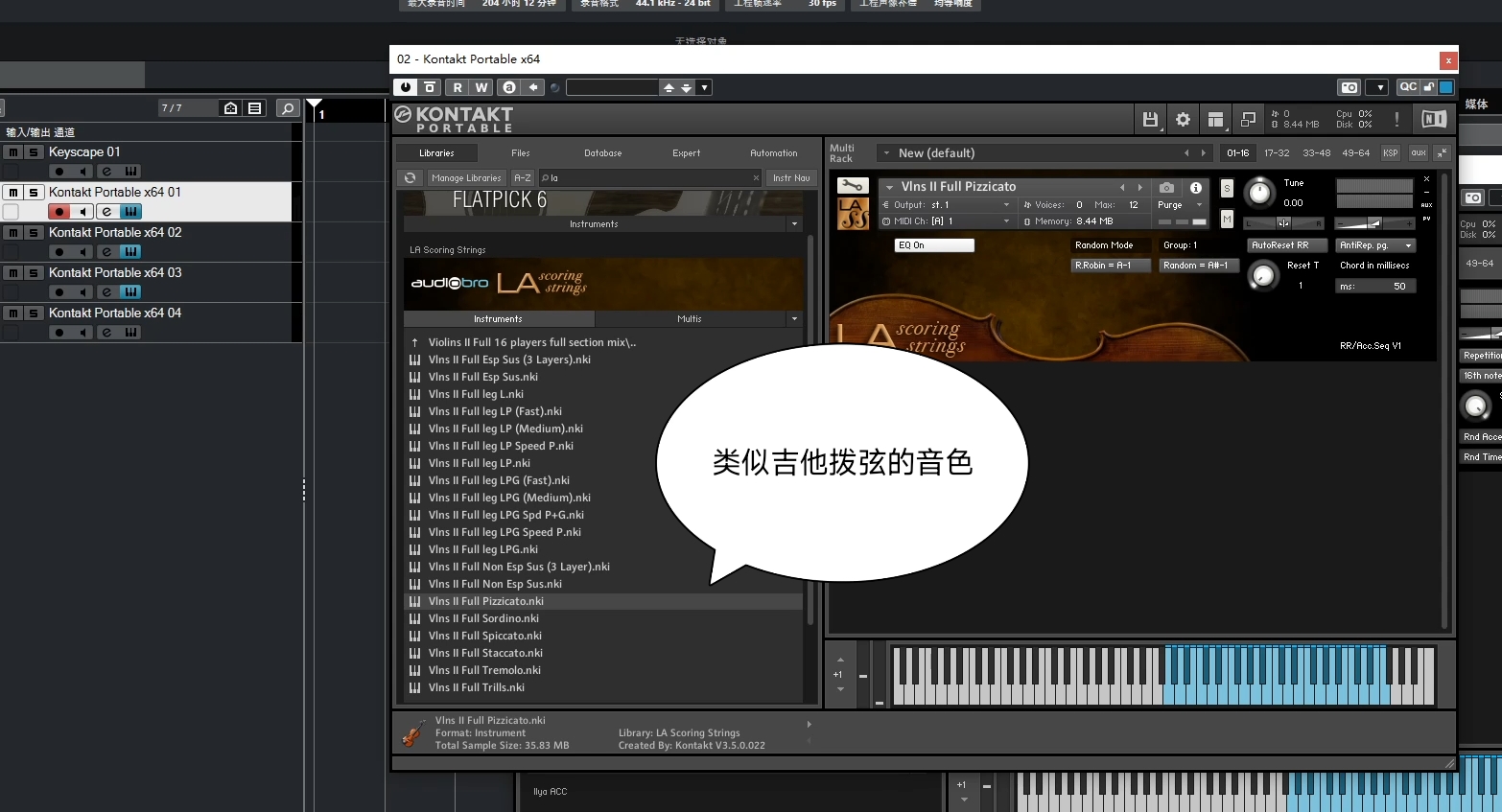Viewport: 1502px width, 812px height.
Task: Click the A-Z sort button
Action: [523, 177]
